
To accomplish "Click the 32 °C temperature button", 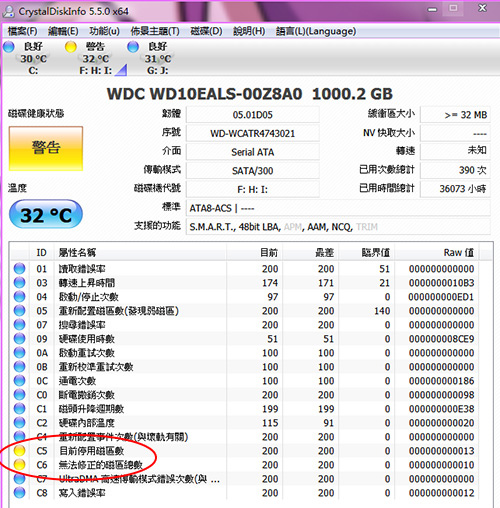I will click(x=46, y=214).
